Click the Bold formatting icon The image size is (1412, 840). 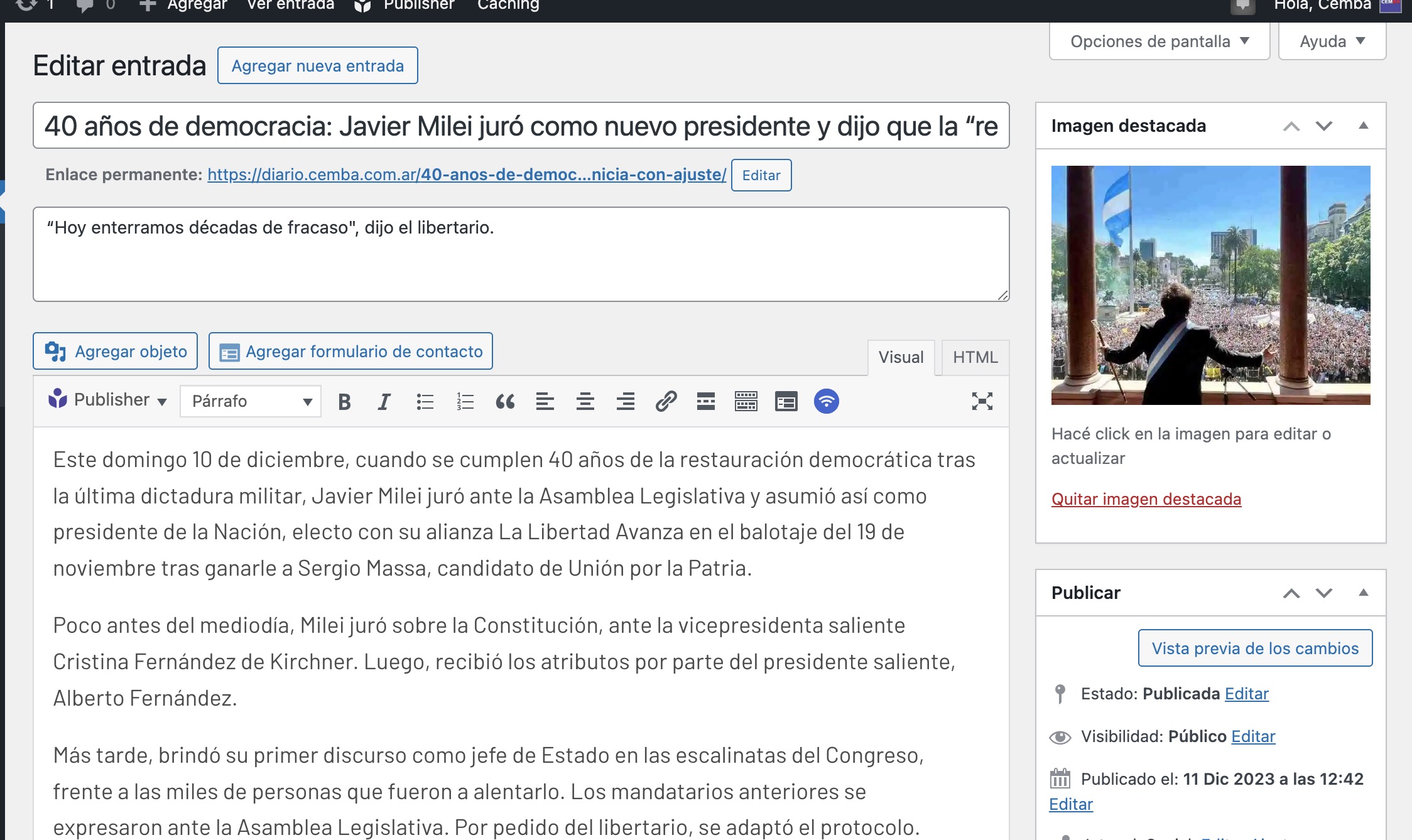pos(343,401)
